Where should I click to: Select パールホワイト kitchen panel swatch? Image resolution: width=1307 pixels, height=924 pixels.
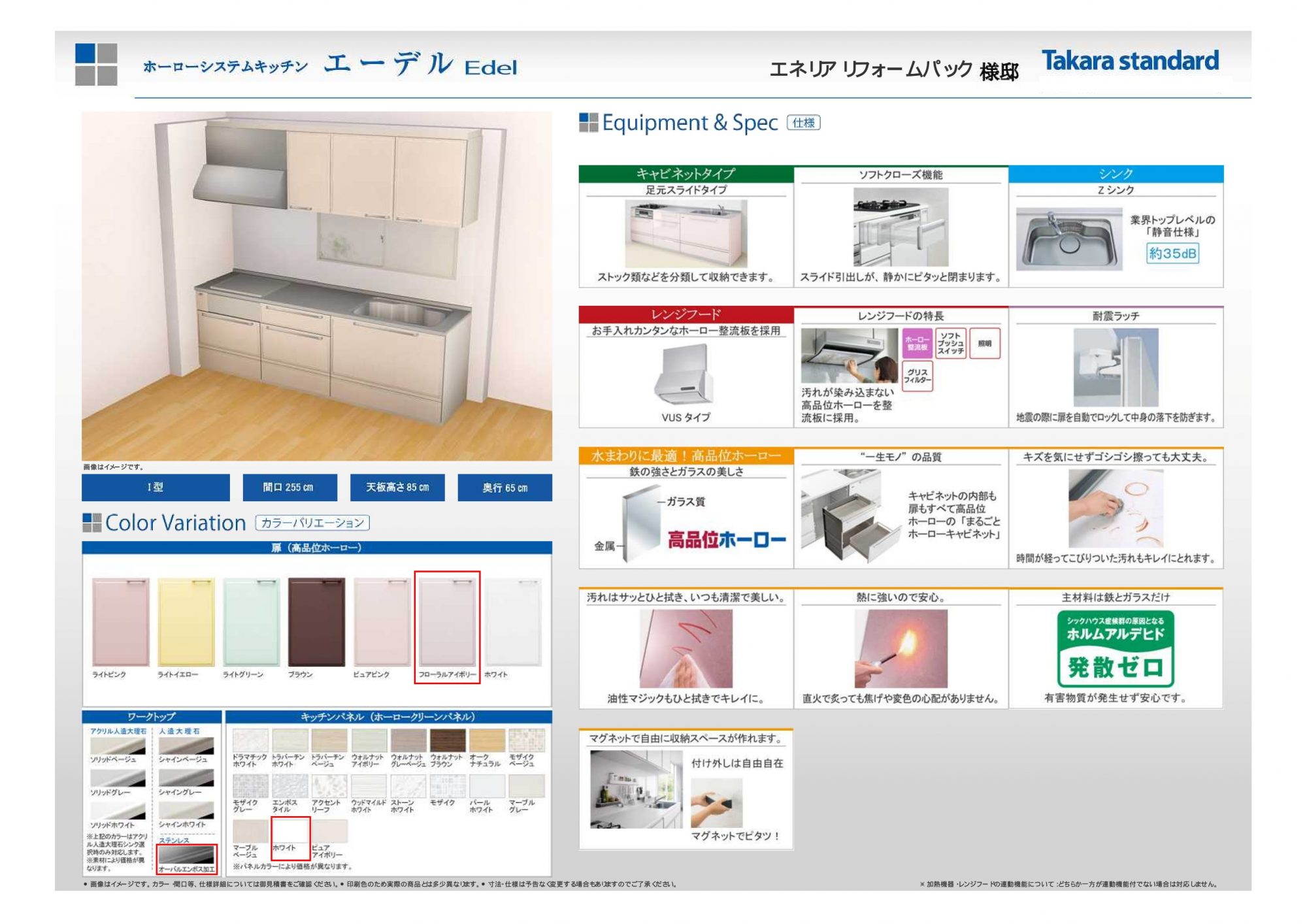click(487, 786)
